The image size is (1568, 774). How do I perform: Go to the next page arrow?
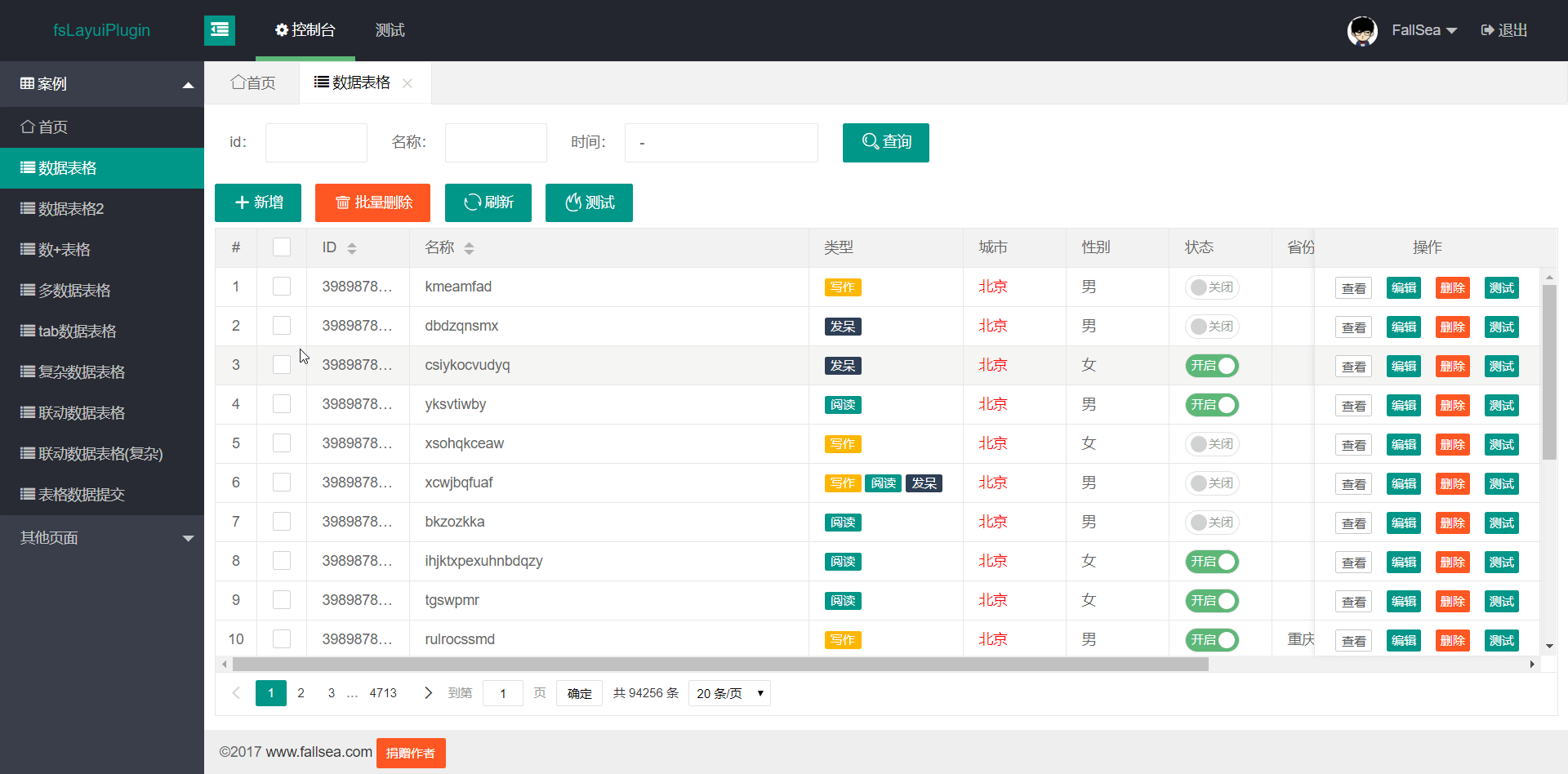[x=428, y=693]
